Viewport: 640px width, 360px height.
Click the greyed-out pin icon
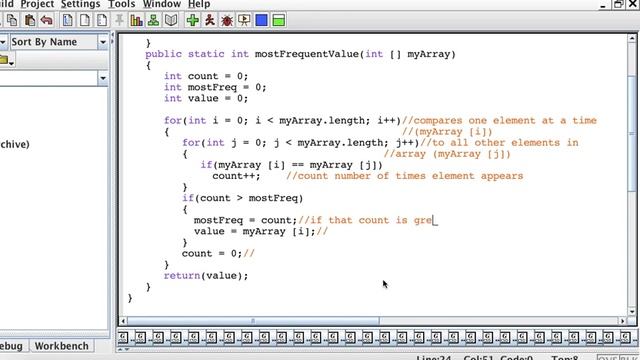click(x=119, y=20)
